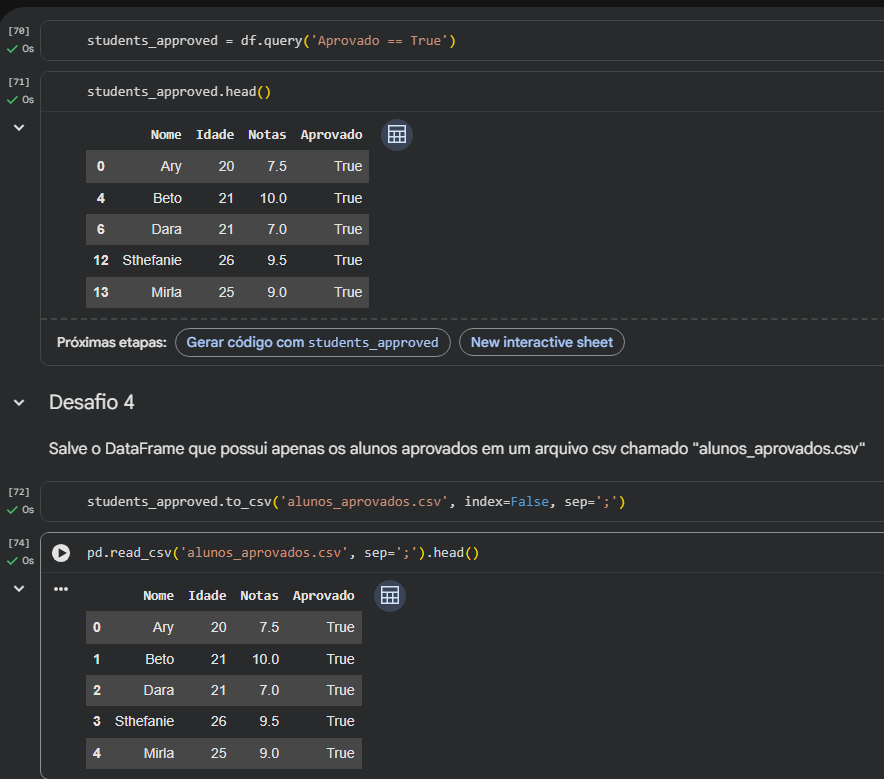This screenshot has height=779, width=884.
Task: Click the Ary cell in the first table
Action: (171, 167)
